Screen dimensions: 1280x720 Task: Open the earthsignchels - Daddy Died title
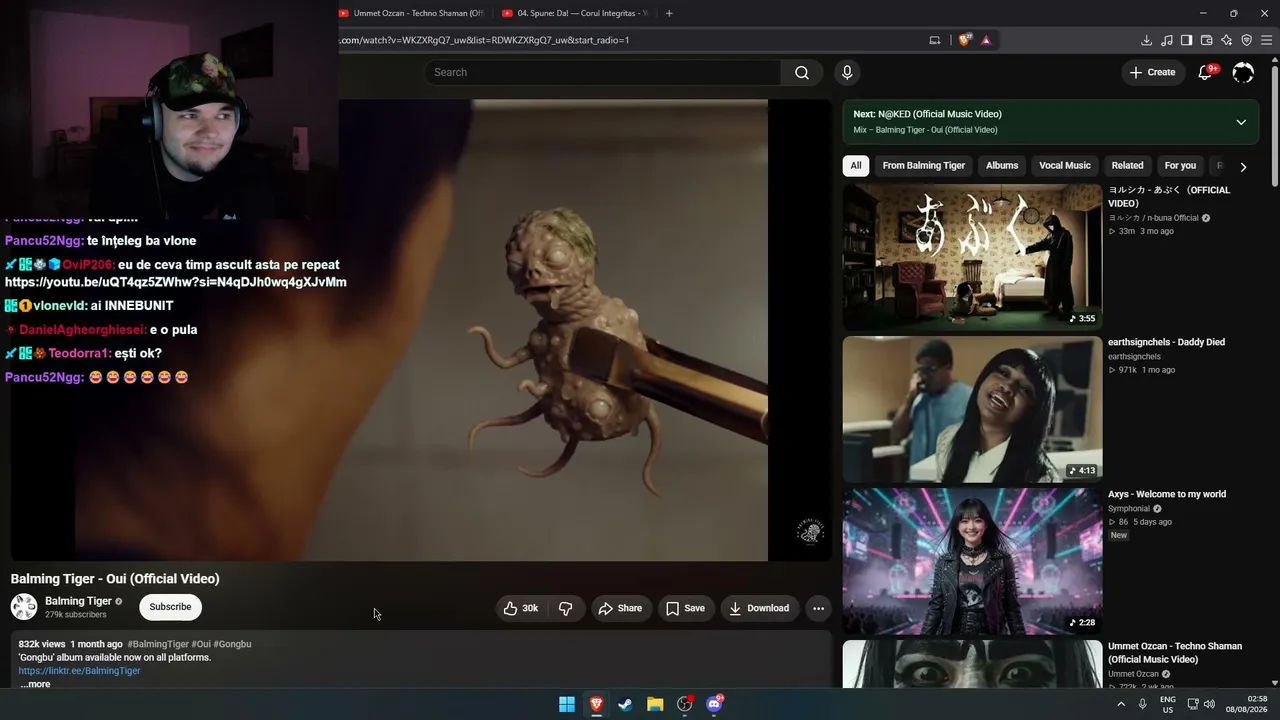pyautogui.click(x=1166, y=342)
